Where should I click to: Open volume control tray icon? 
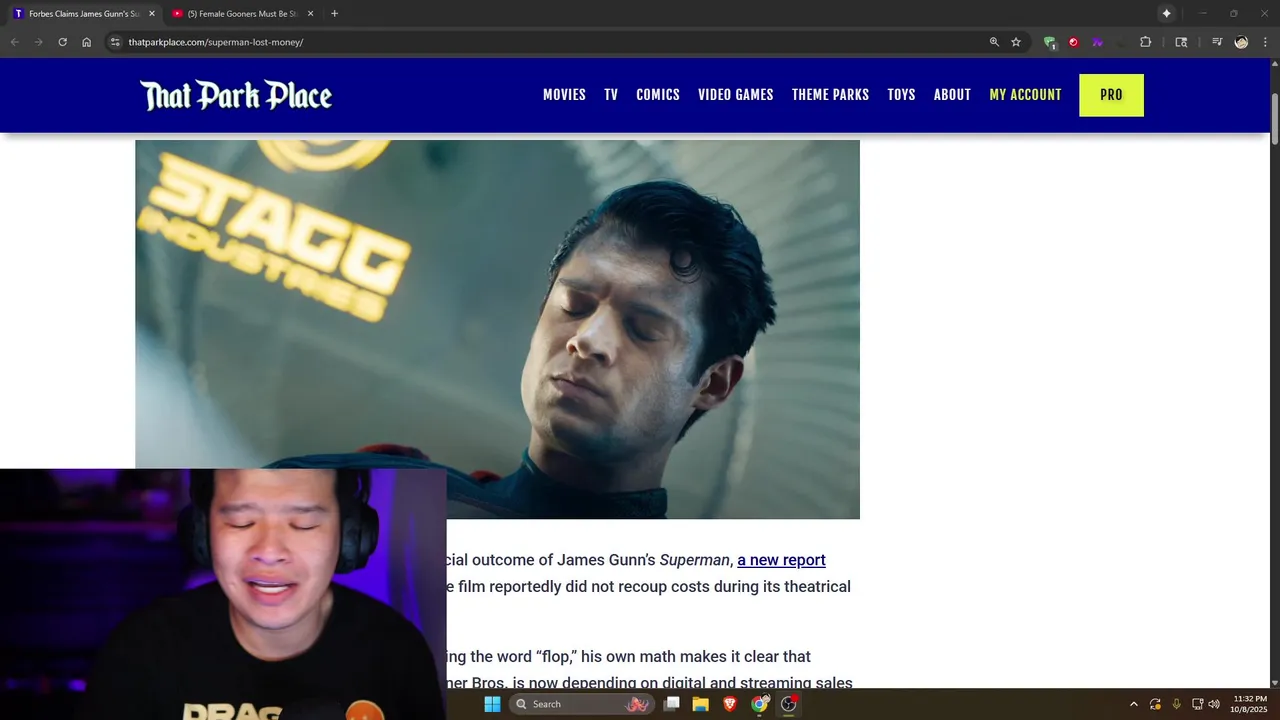[x=1214, y=704]
